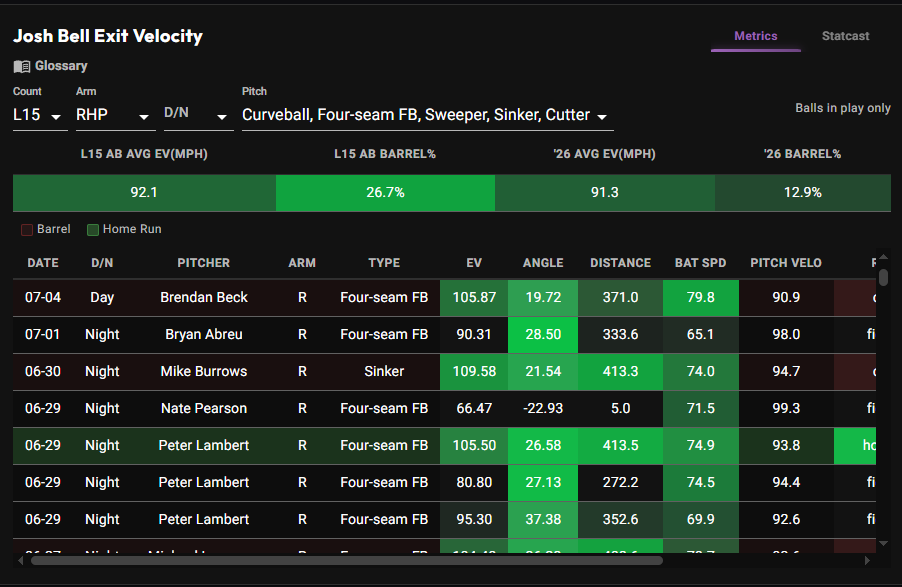Click the Josh Bell Exit Velocity heading

click(108, 36)
